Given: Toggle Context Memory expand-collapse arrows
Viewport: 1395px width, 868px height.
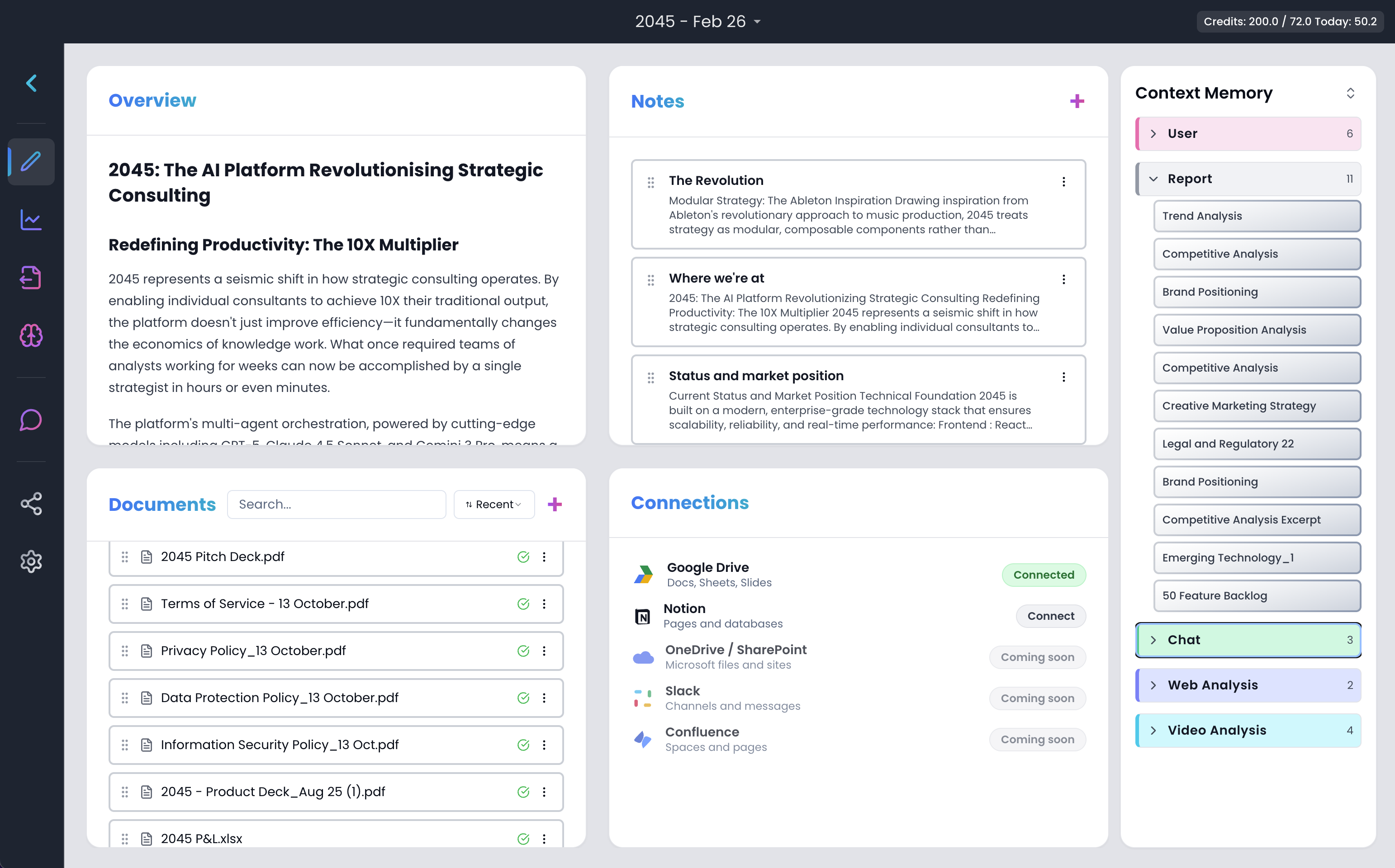Looking at the screenshot, I should click(1350, 93).
